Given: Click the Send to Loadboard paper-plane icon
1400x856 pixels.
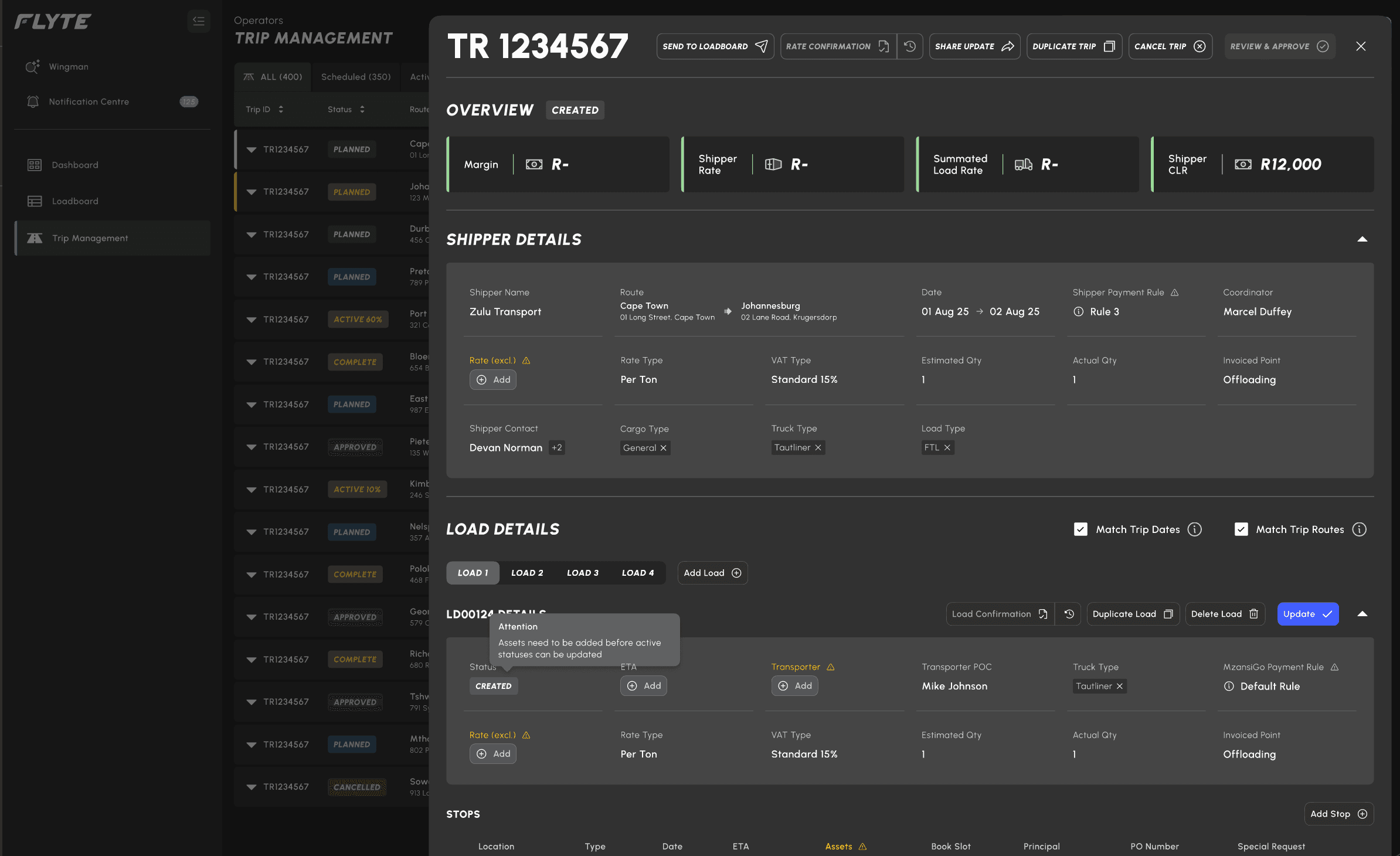Looking at the screenshot, I should pos(762,46).
